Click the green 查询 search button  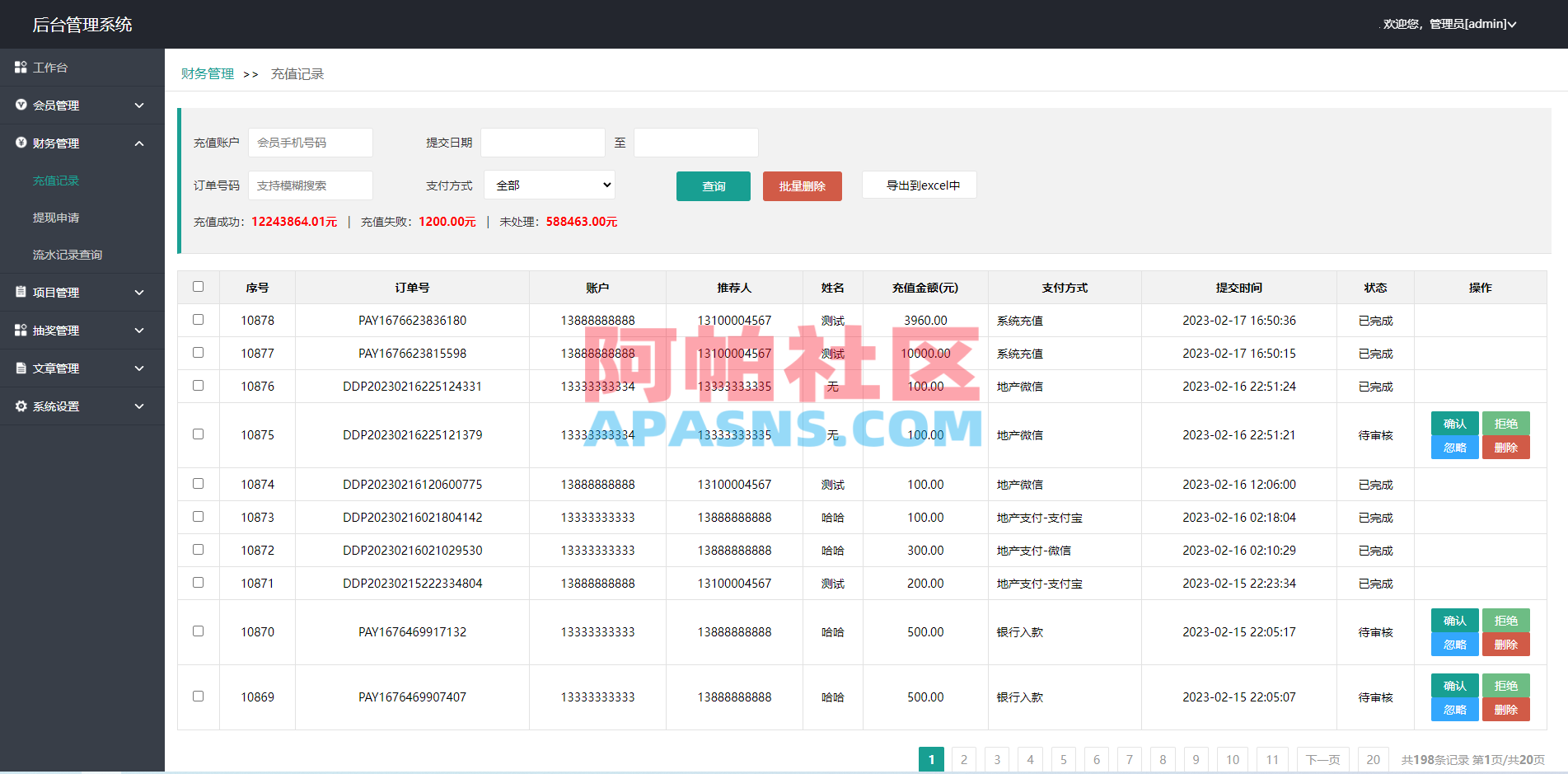713,185
